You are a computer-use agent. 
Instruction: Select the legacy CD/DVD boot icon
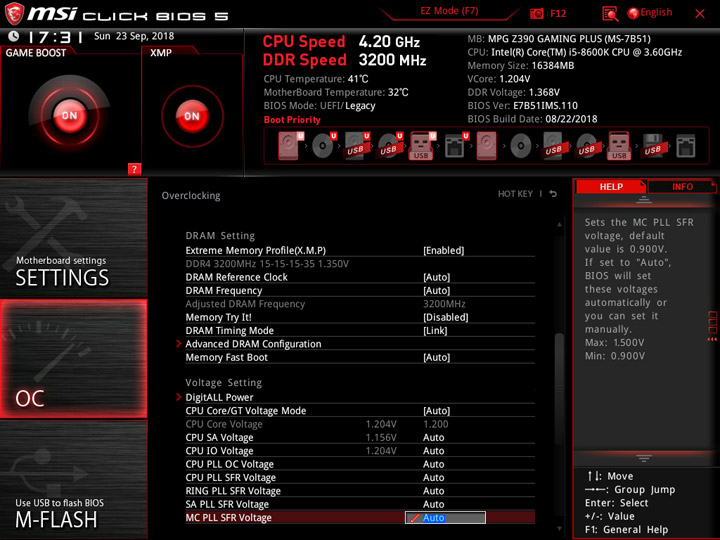[520, 146]
